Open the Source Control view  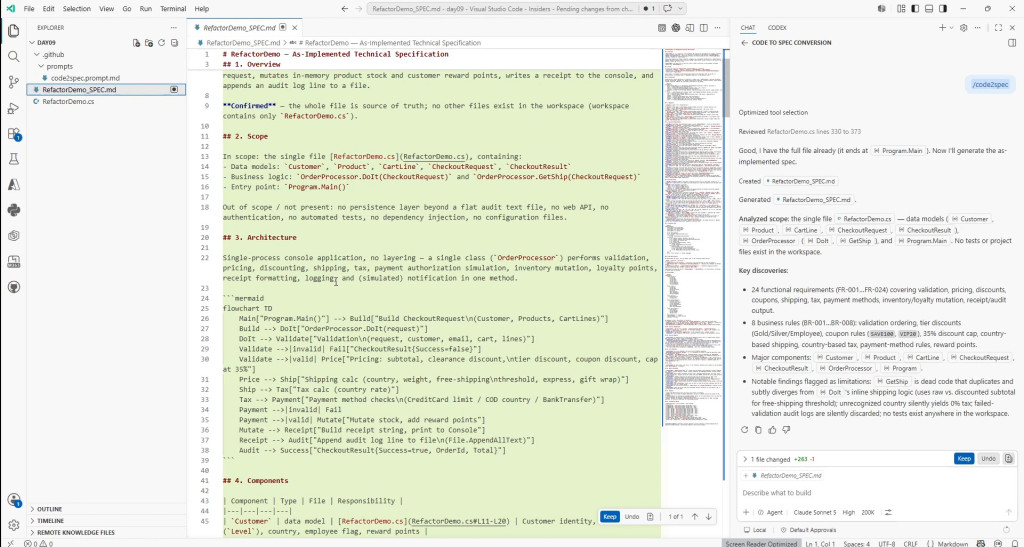point(14,82)
